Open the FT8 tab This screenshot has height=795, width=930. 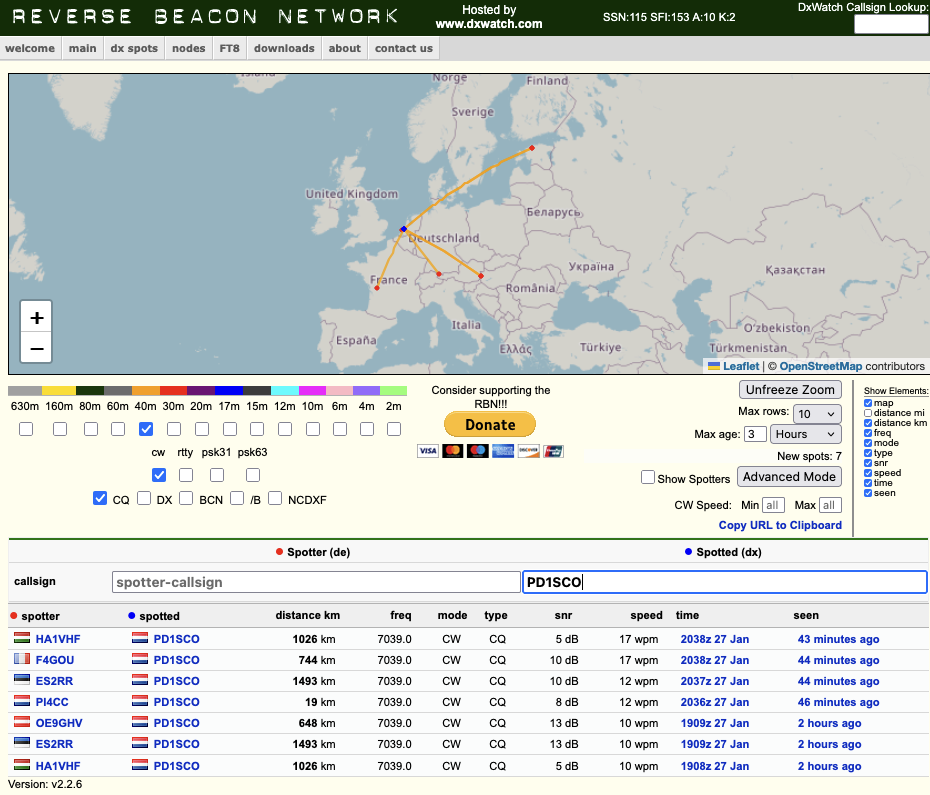tap(230, 48)
